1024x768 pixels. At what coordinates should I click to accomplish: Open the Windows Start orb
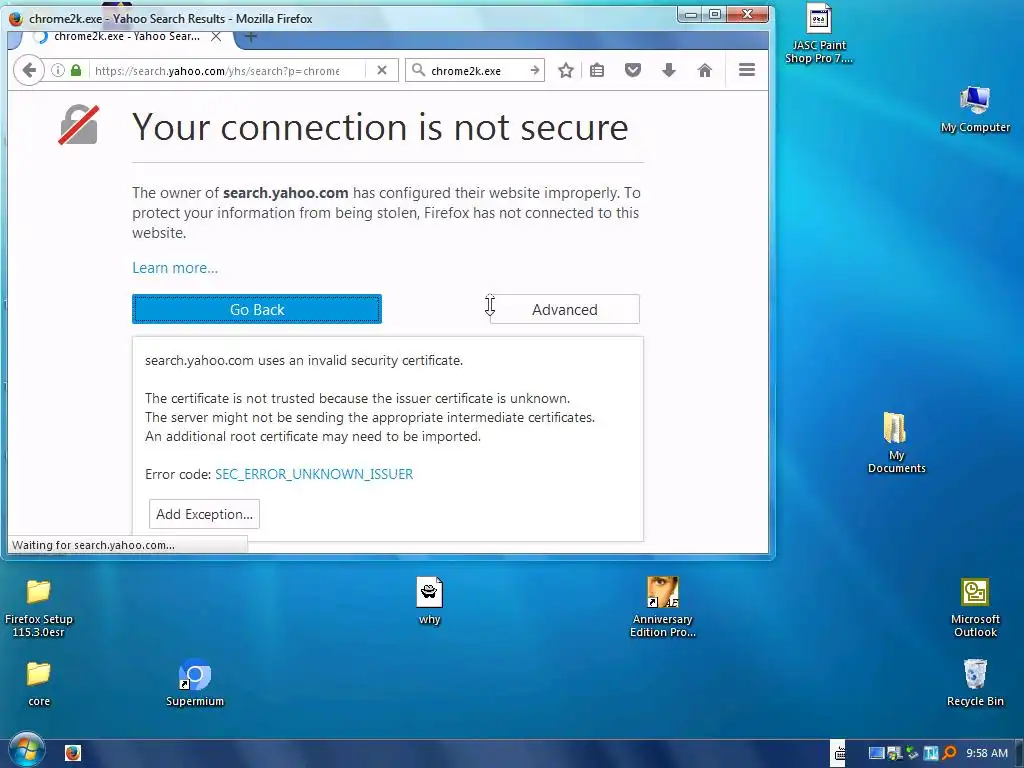click(x=27, y=750)
